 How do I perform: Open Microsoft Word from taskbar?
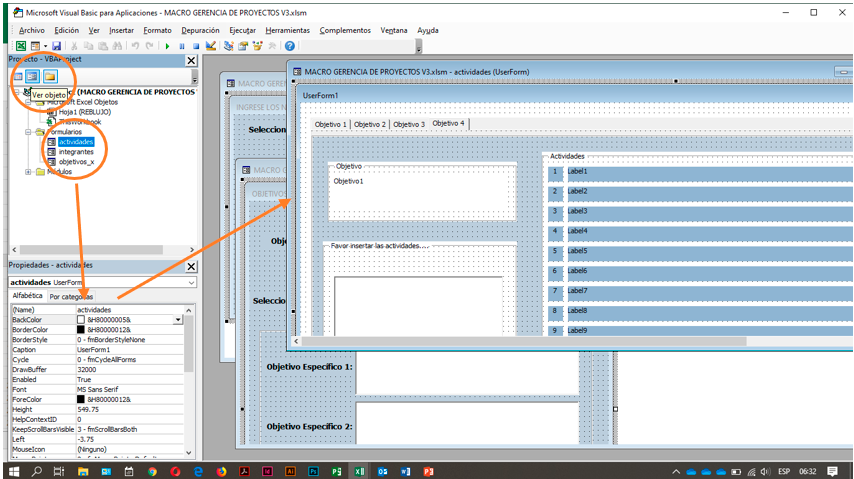pos(406,471)
